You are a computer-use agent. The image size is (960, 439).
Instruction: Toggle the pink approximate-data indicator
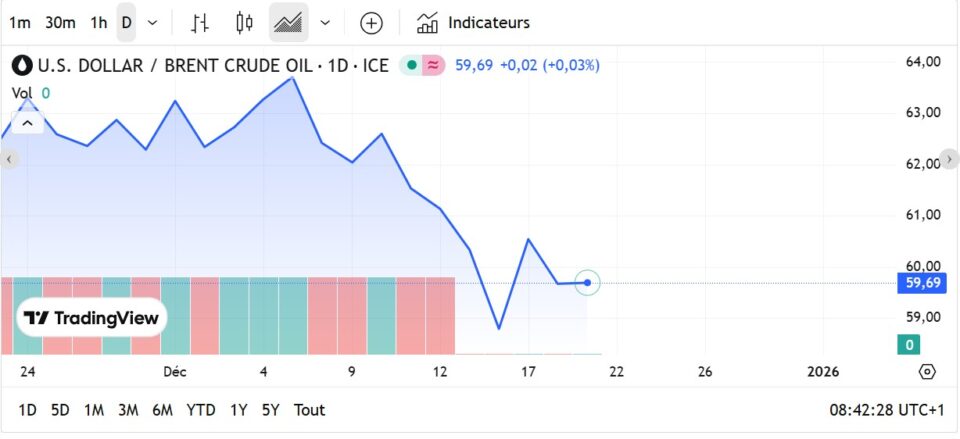pyautogui.click(x=434, y=65)
